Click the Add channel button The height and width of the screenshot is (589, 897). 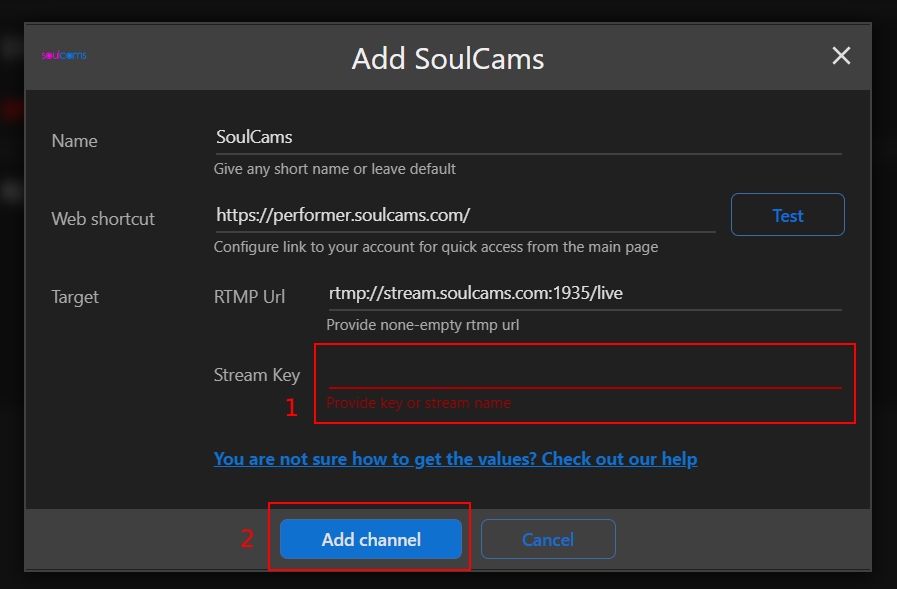371,539
